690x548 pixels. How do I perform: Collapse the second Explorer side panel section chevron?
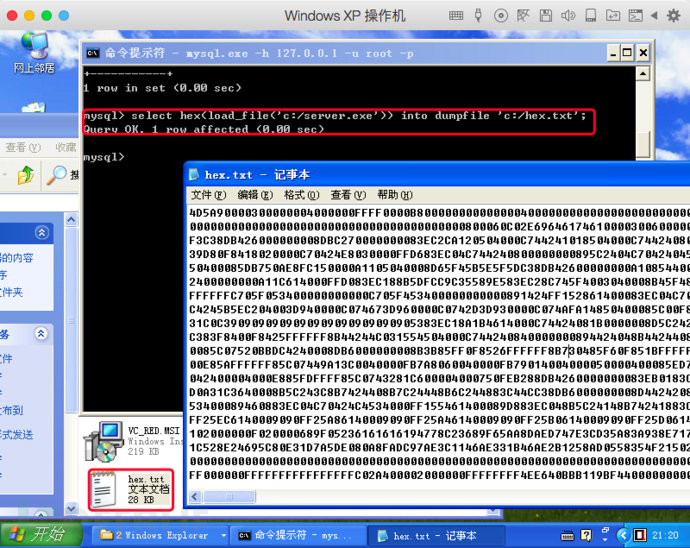tap(41, 334)
